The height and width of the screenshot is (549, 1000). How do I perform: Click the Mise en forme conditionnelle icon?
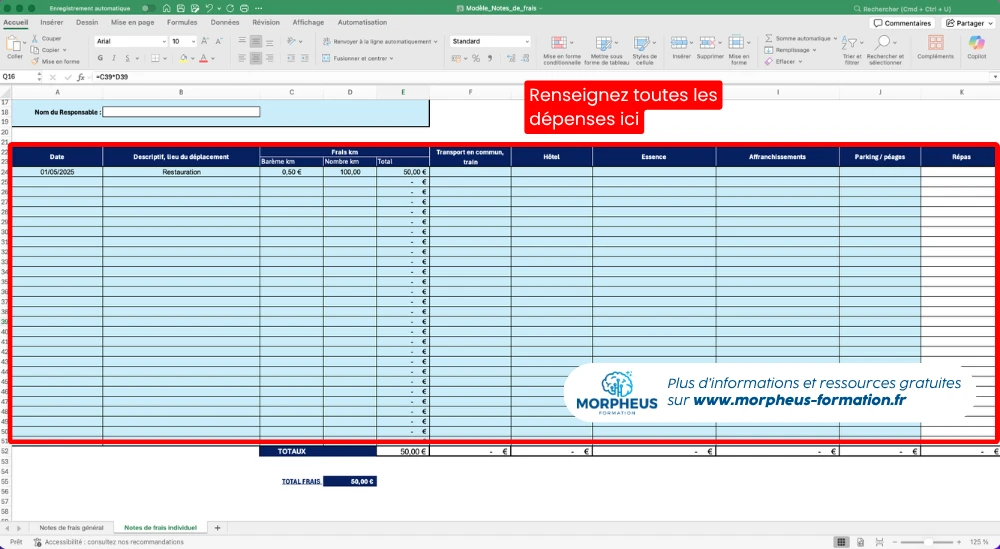pos(559,43)
